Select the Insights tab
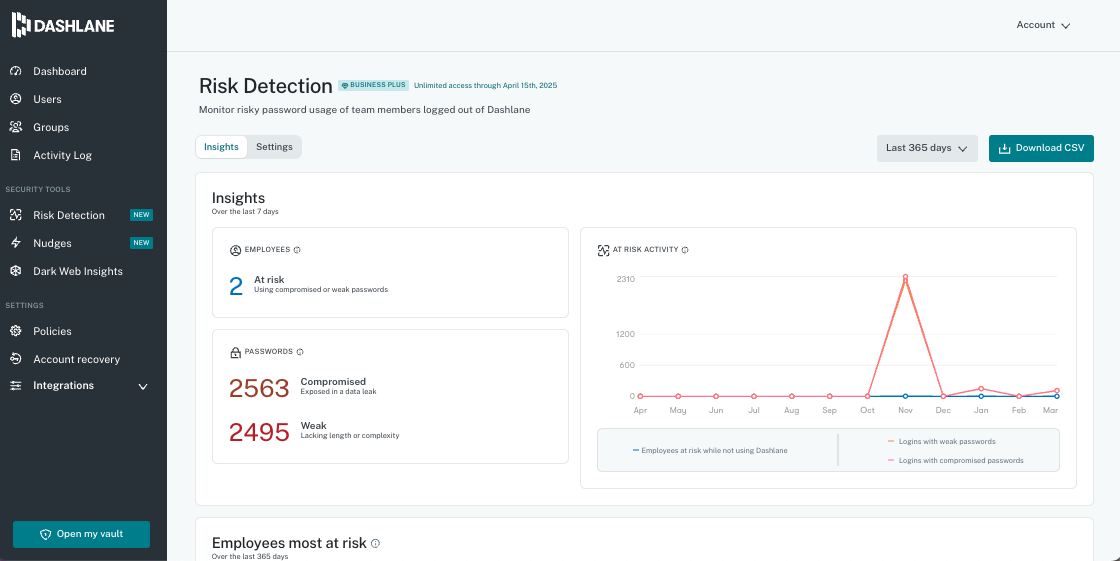This screenshot has width=1120, height=561. coord(221,147)
